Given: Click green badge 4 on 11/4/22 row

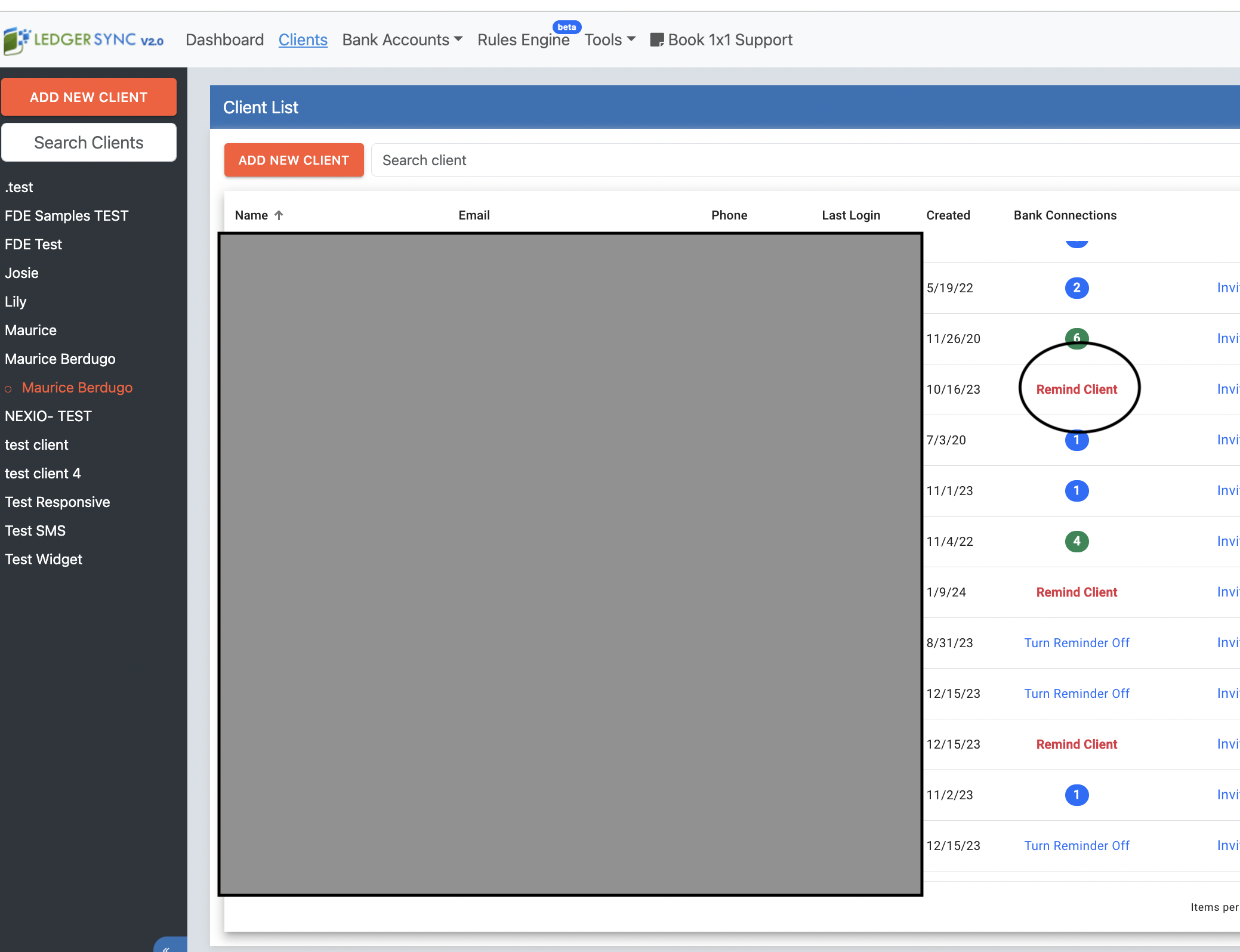Looking at the screenshot, I should [1076, 542].
